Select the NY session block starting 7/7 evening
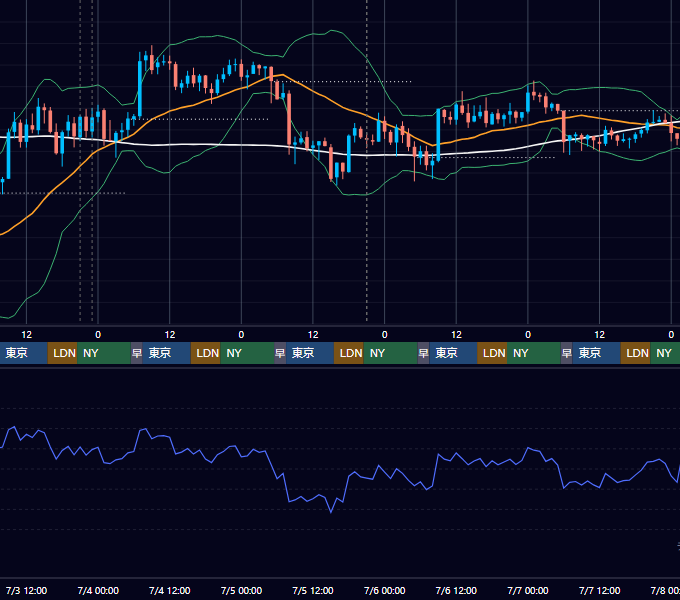This screenshot has height=600, width=680. coord(665,353)
